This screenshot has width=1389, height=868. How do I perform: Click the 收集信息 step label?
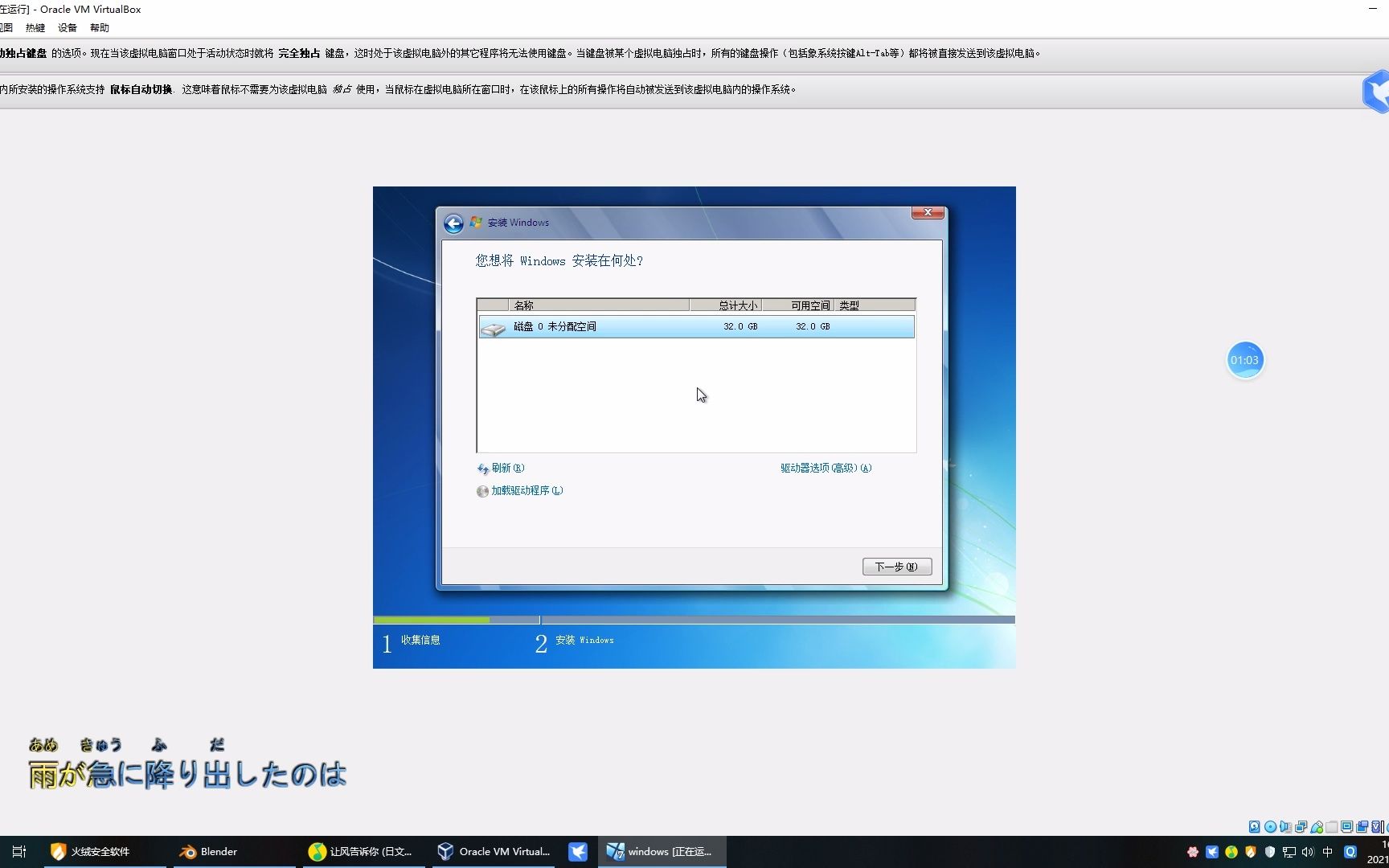click(x=420, y=641)
